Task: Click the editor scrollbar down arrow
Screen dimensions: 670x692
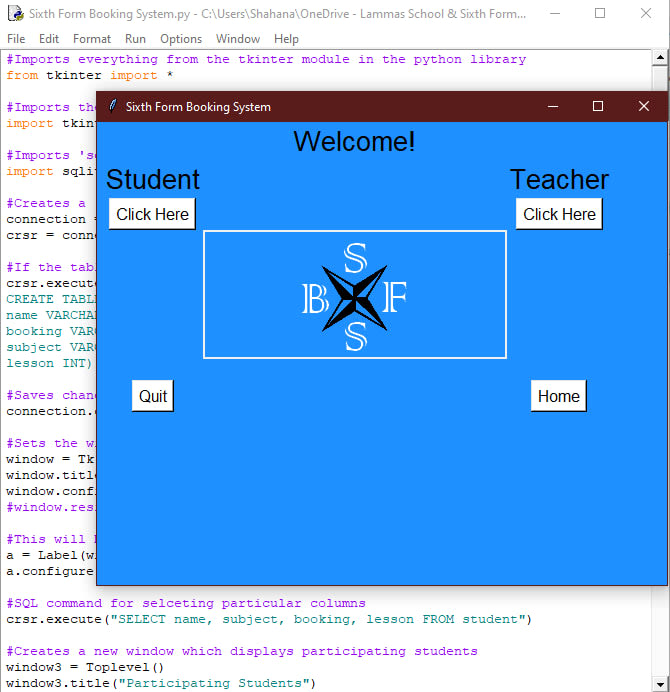Action: 660,684
